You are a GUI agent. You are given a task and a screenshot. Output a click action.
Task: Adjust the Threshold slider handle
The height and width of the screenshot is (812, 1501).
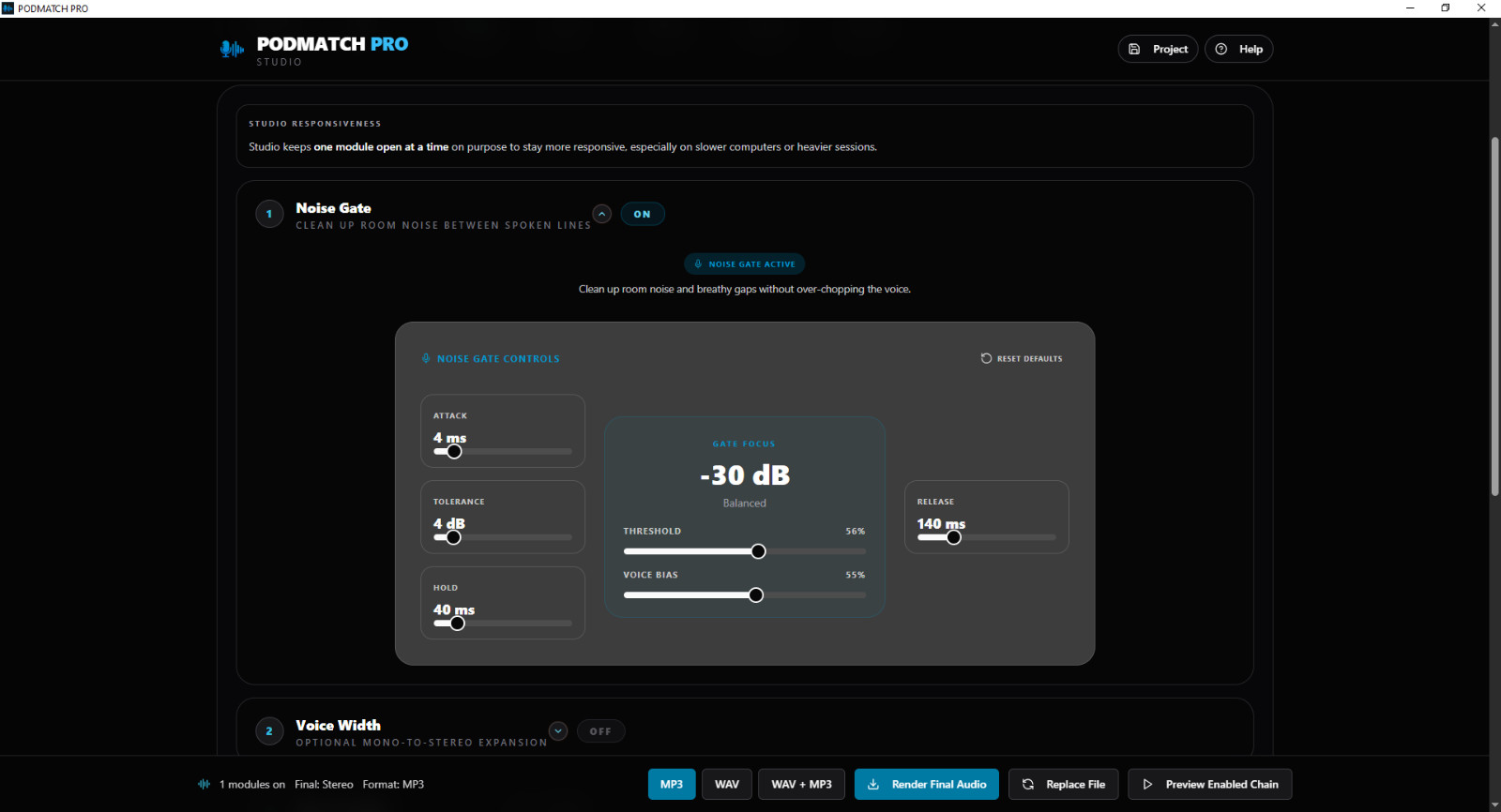(x=758, y=551)
